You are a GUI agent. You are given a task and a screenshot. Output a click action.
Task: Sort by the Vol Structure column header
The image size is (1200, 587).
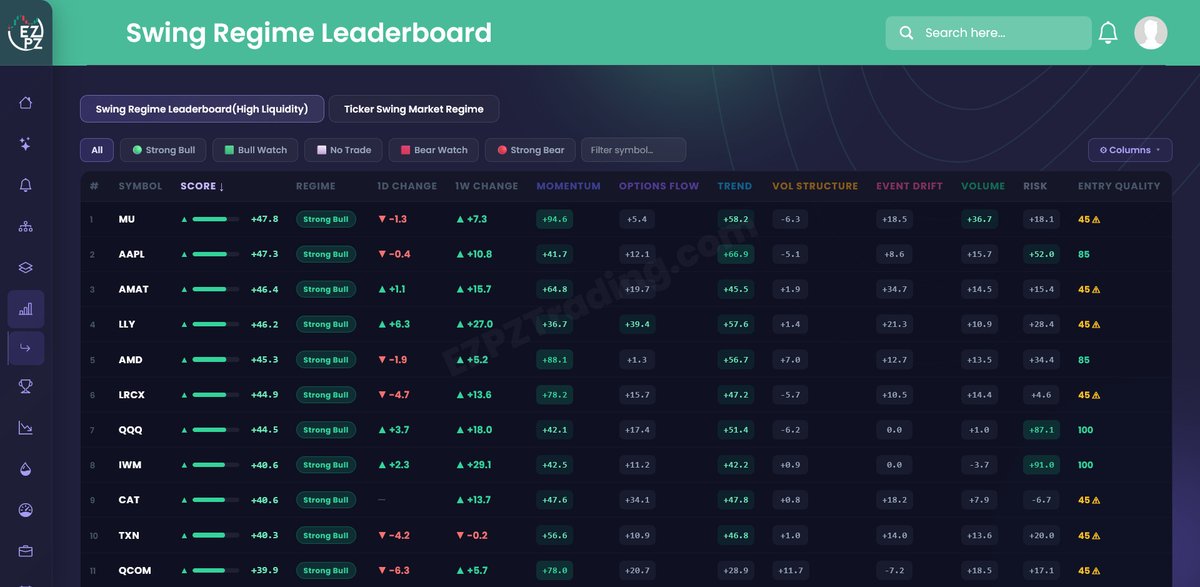815,186
